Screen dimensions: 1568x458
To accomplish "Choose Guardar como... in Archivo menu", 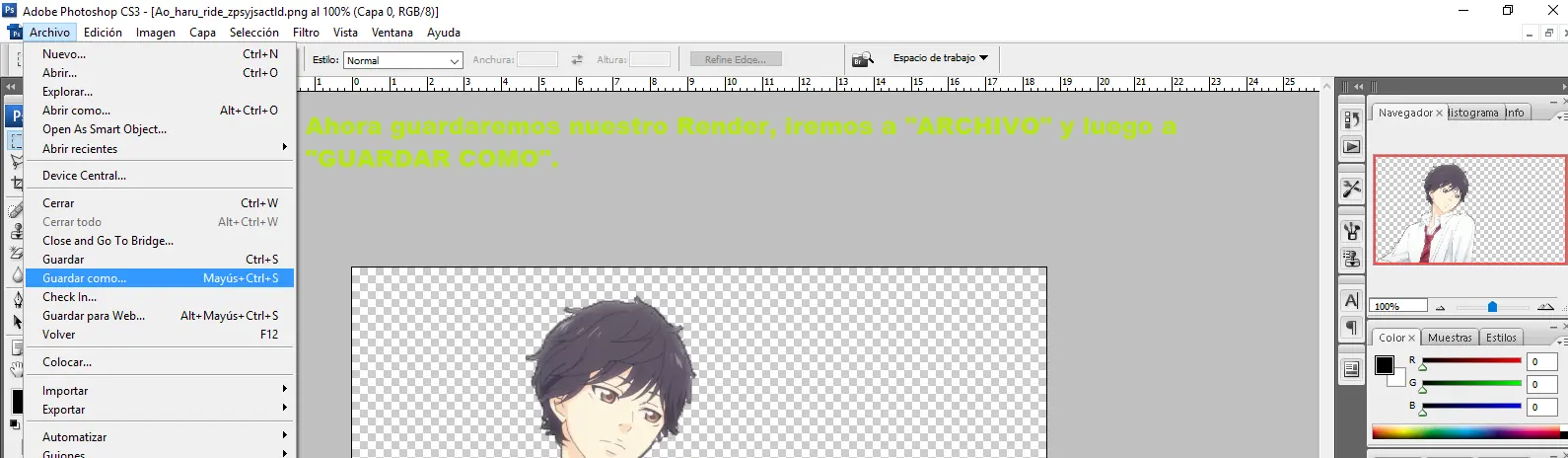I will 159,278.
